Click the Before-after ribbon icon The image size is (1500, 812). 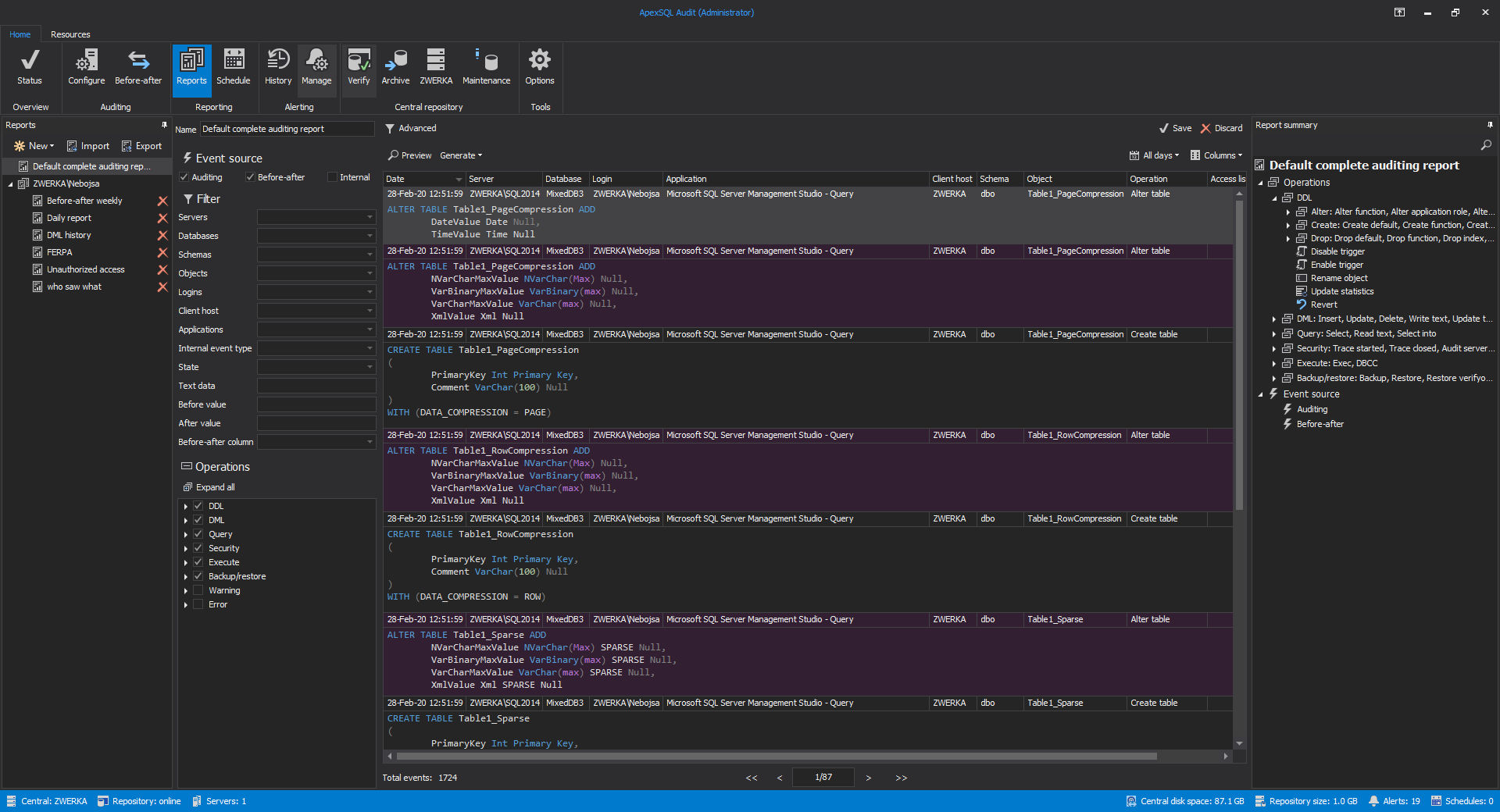[138, 67]
